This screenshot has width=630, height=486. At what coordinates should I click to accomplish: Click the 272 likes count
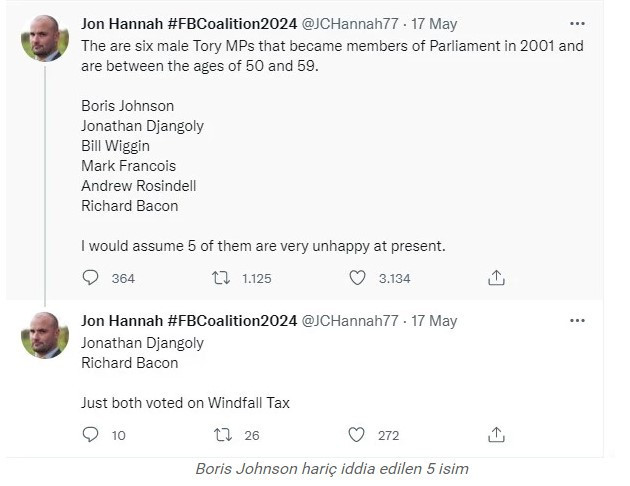pos(388,435)
